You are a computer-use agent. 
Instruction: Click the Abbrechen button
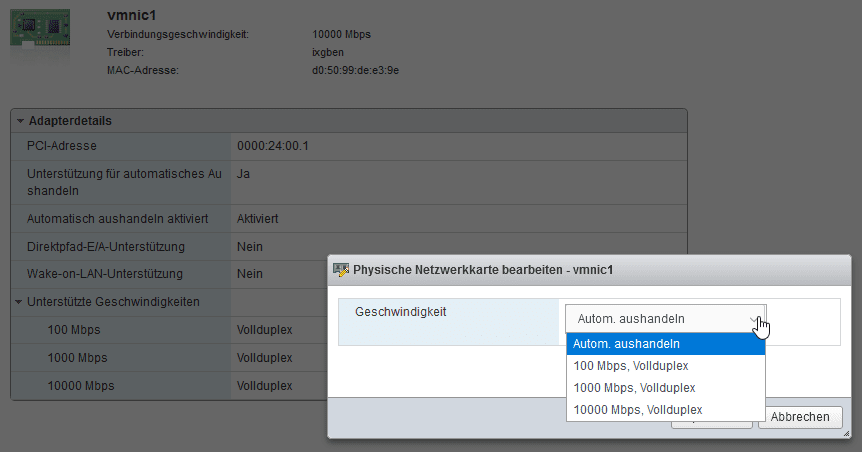click(800, 417)
